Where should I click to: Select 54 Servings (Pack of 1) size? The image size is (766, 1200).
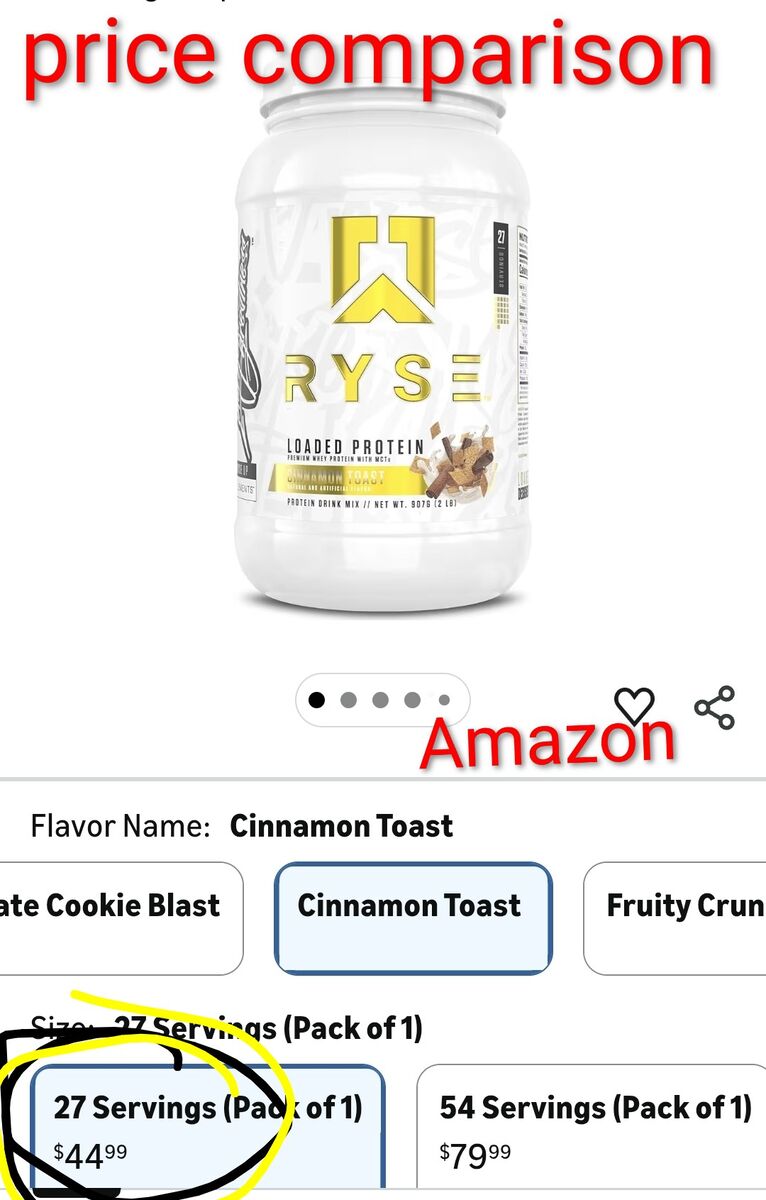click(592, 1130)
